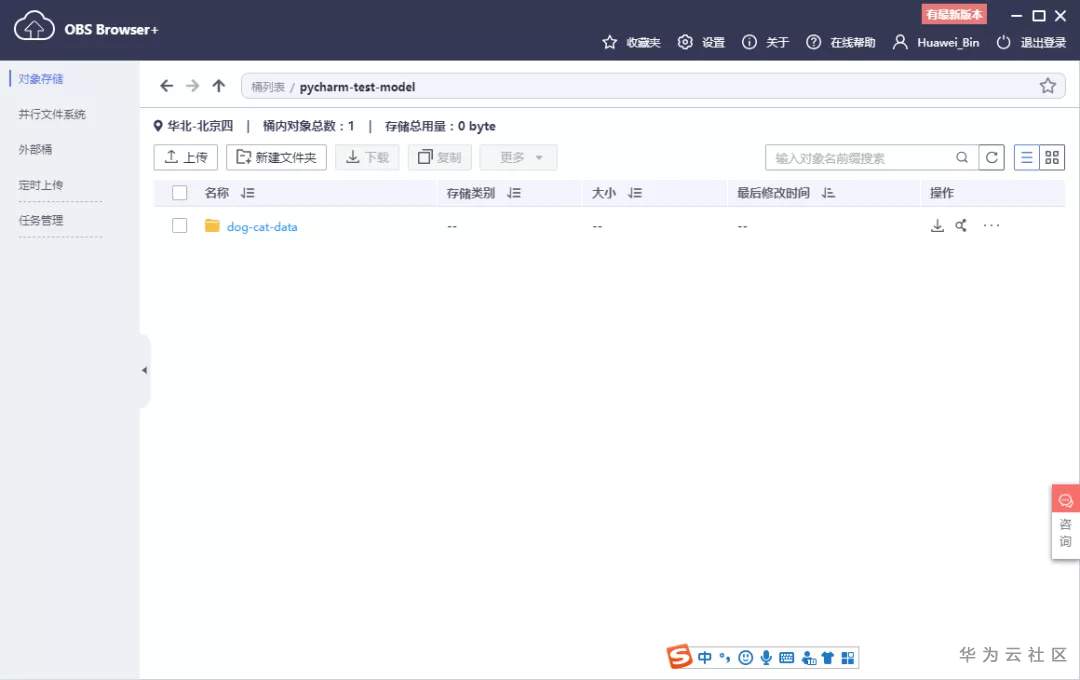Image resolution: width=1080 pixels, height=680 pixels.
Task: Select 定时上传 in the sidebar
Action: pyautogui.click(x=41, y=185)
